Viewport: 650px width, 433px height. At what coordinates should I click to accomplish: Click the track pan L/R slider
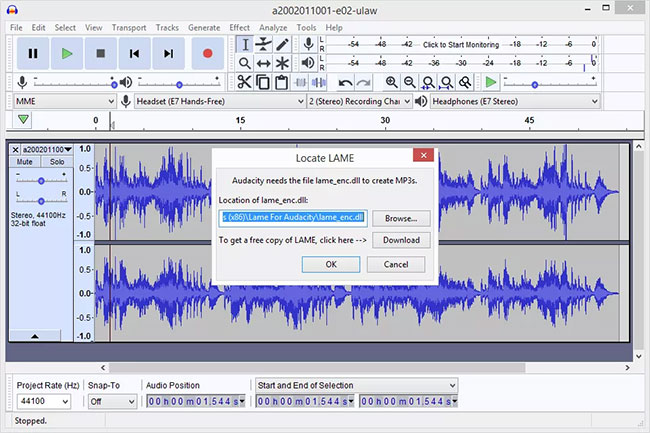pyautogui.click(x=41, y=201)
